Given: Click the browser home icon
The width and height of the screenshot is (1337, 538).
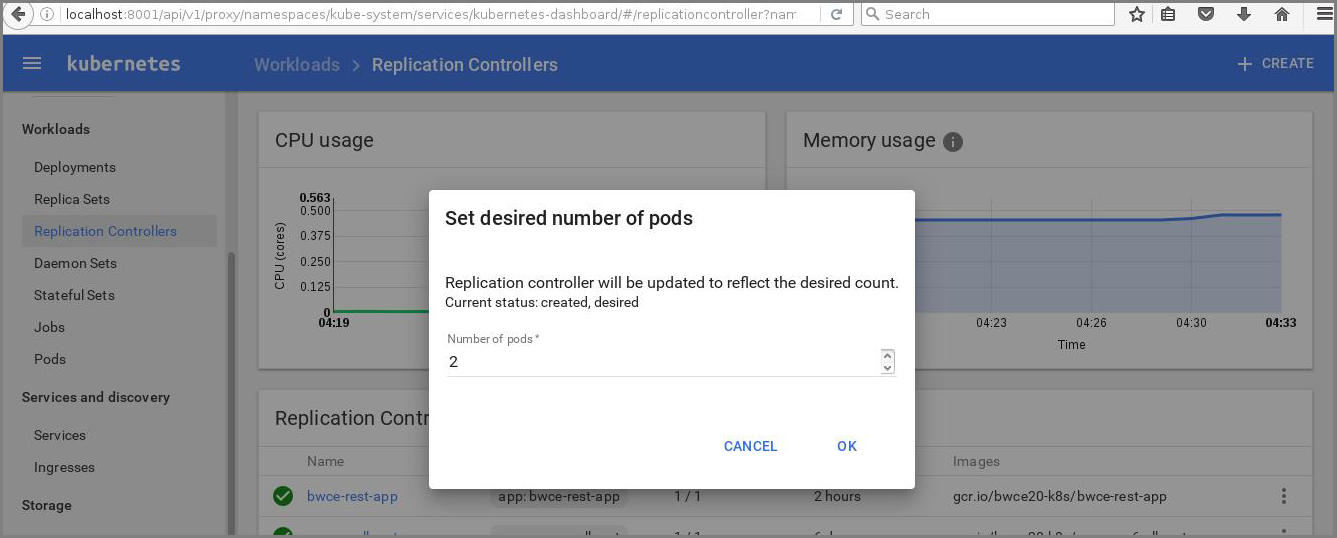Looking at the screenshot, I should tap(1282, 15).
